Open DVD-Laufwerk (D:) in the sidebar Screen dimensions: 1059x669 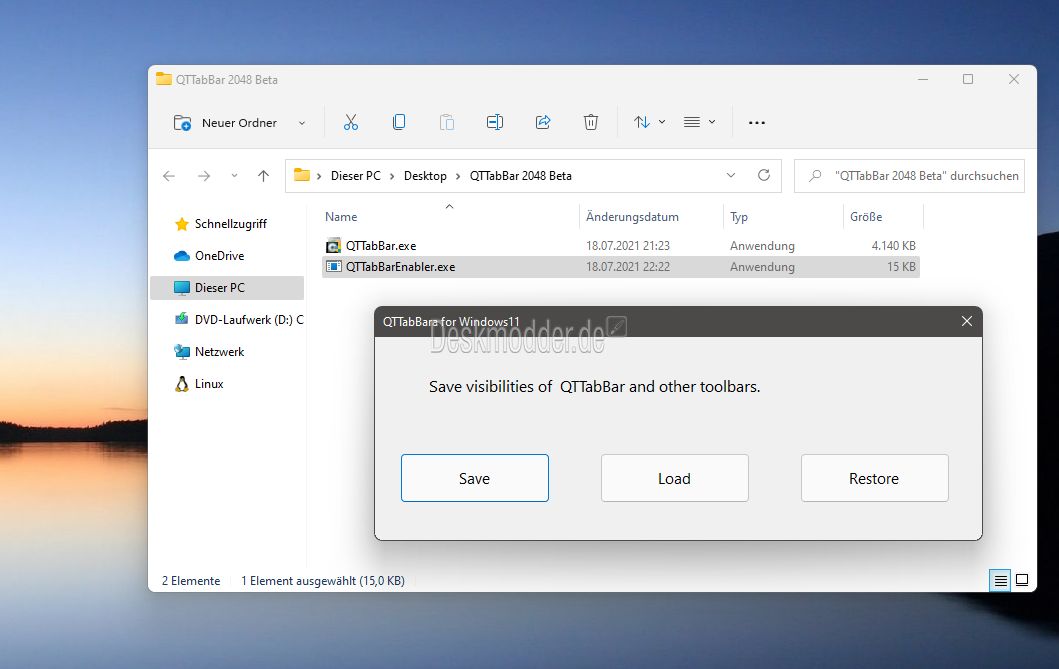pyautogui.click(x=238, y=319)
